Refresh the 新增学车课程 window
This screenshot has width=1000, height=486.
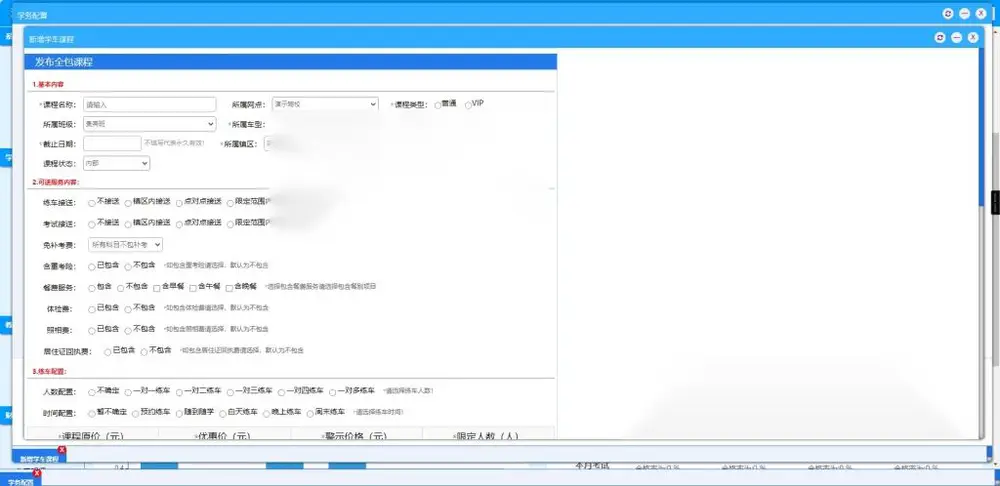click(939, 38)
